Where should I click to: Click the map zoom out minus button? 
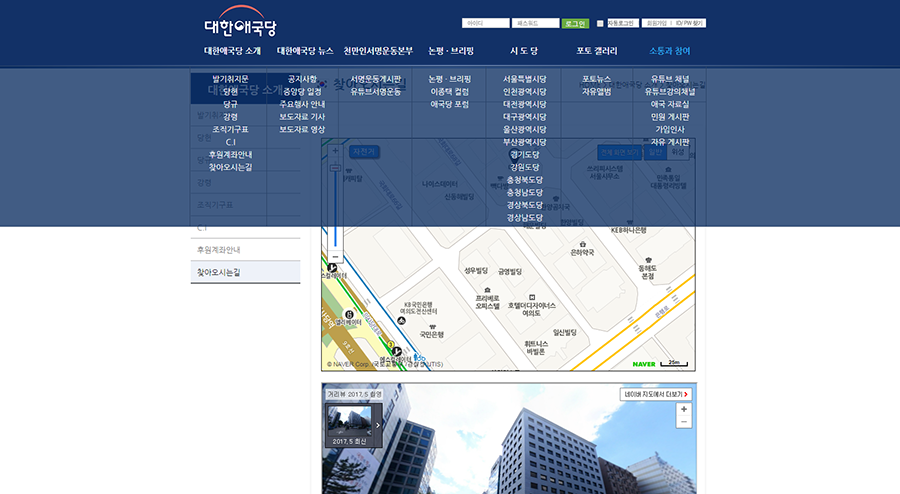(x=335, y=257)
